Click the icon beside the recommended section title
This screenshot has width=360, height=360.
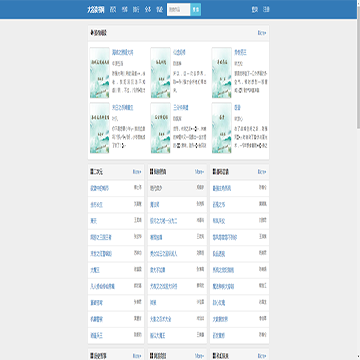click(x=92, y=33)
